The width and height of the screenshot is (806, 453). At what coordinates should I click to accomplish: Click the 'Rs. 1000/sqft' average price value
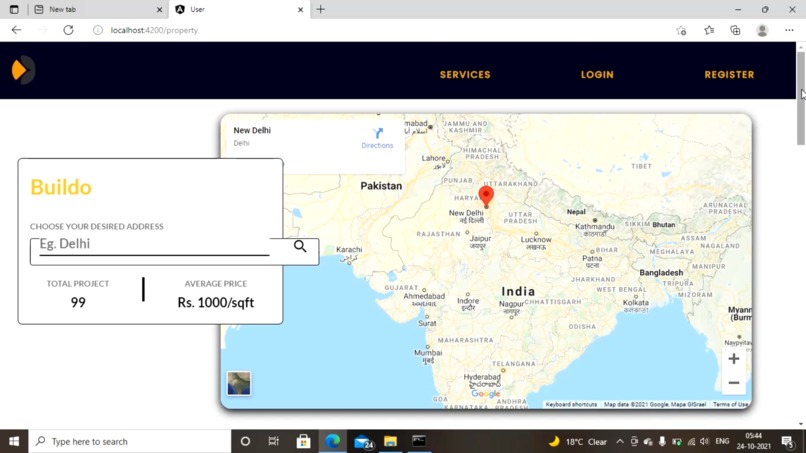[x=215, y=302]
